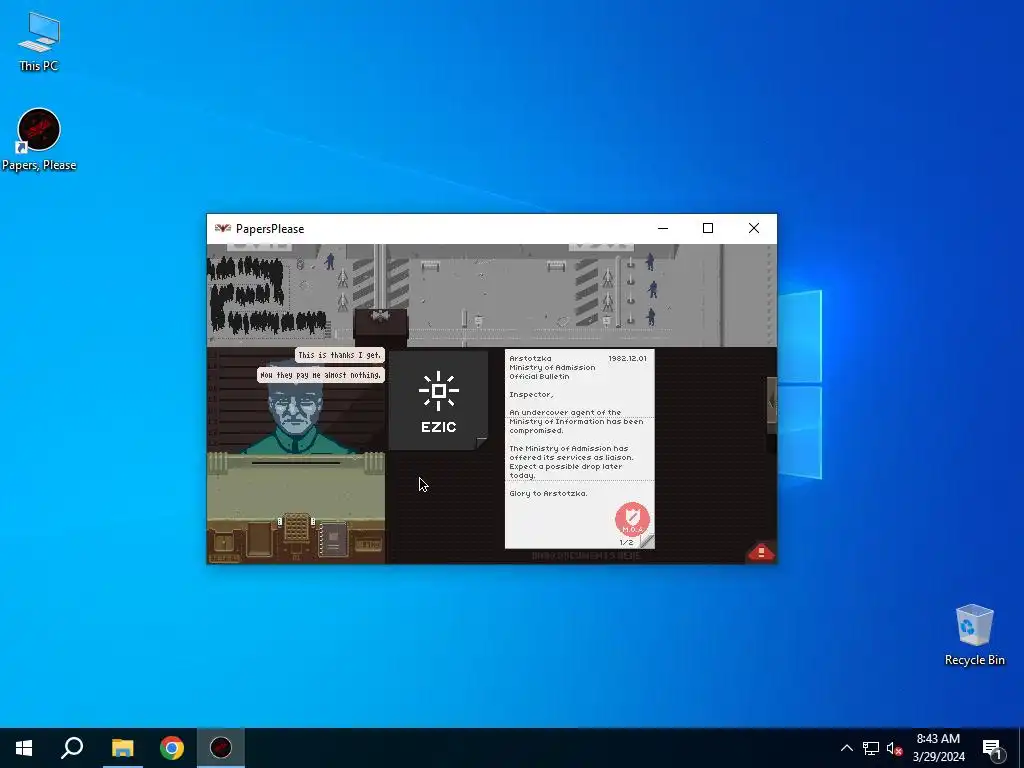Click the muted volume tray icon
Image resolution: width=1024 pixels, height=768 pixels.
[x=895, y=748]
